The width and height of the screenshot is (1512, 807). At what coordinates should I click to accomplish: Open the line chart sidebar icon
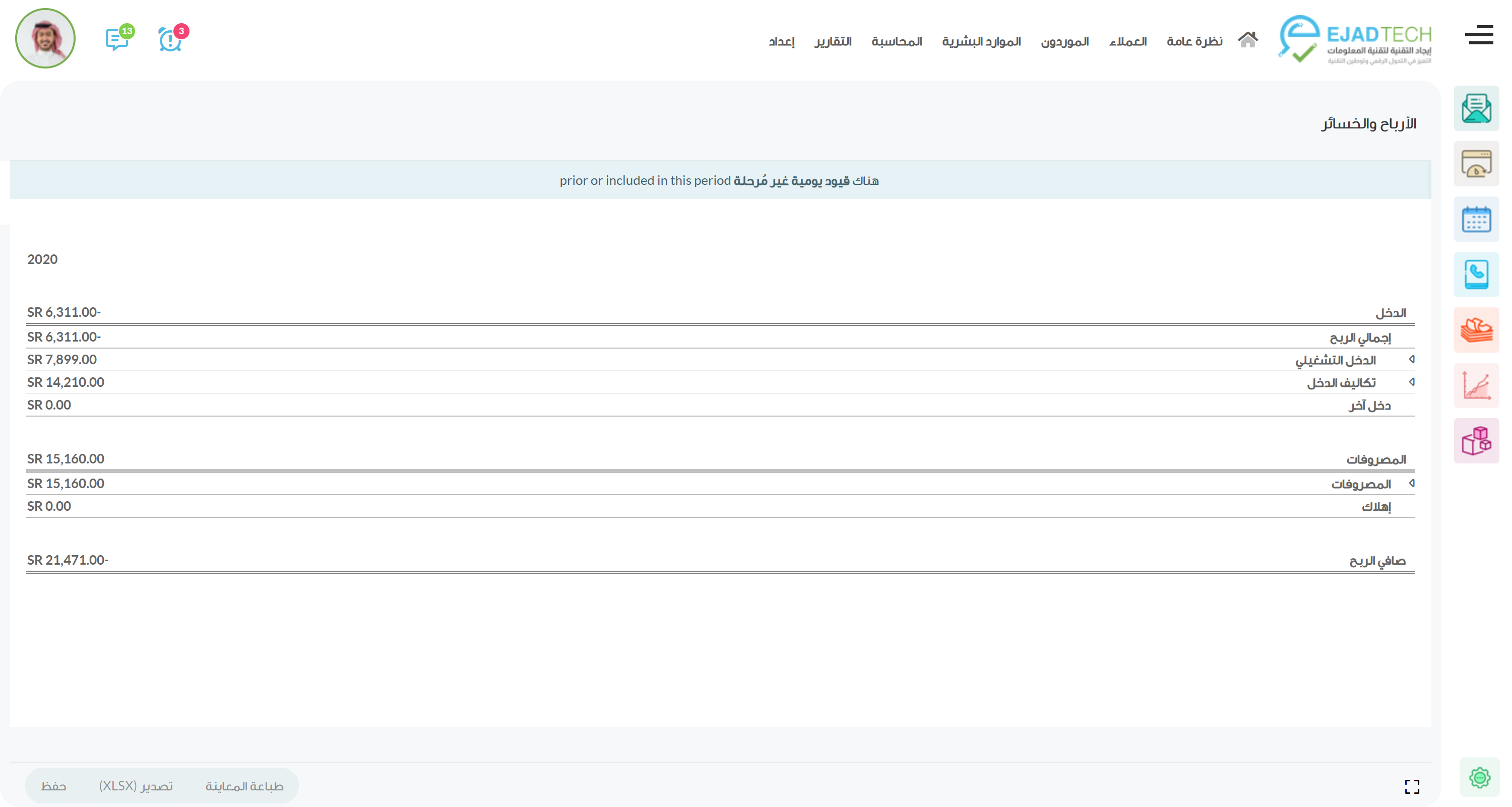[1476, 385]
